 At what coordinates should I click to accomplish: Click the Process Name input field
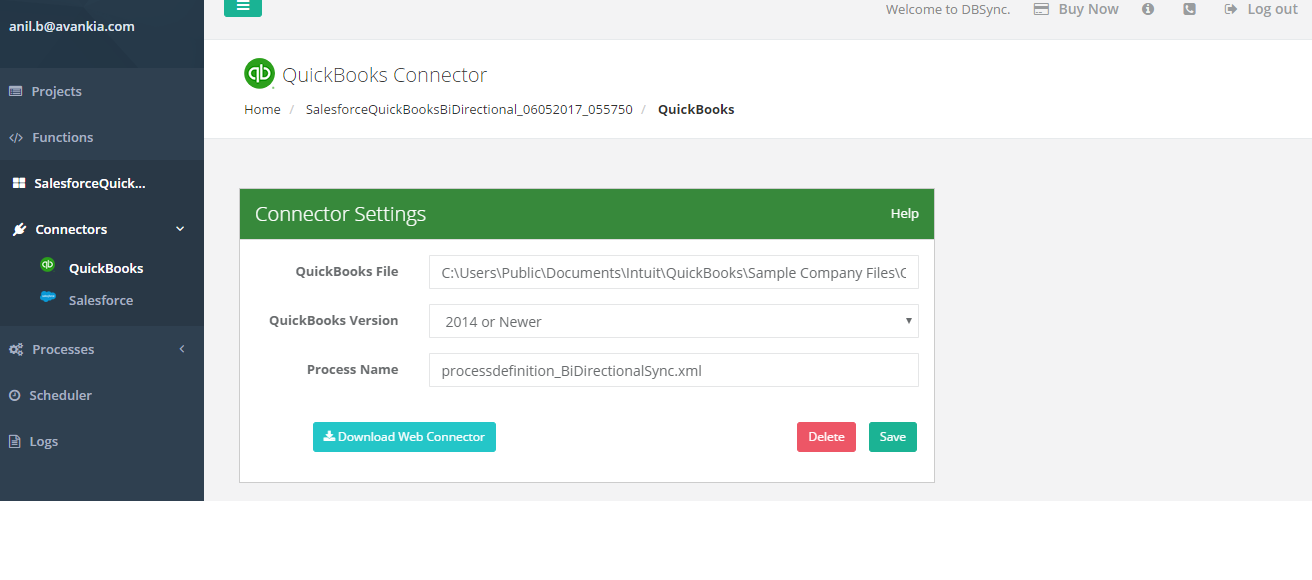coord(673,370)
